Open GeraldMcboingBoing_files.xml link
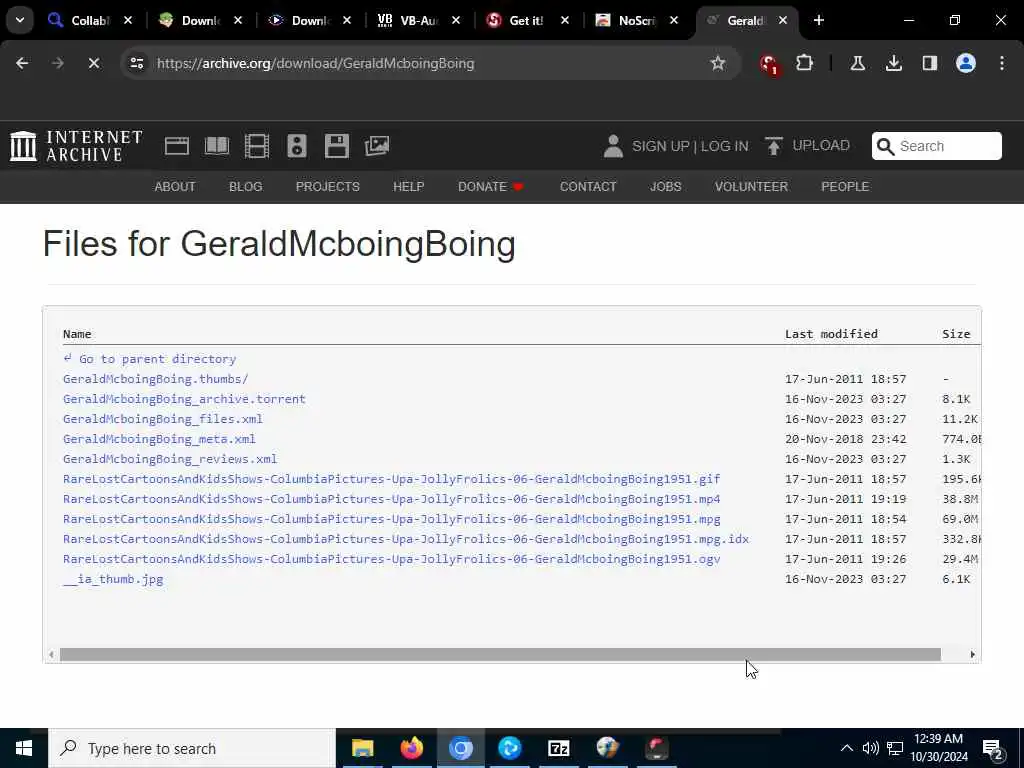1024x768 pixels. (x=163, y=419)
